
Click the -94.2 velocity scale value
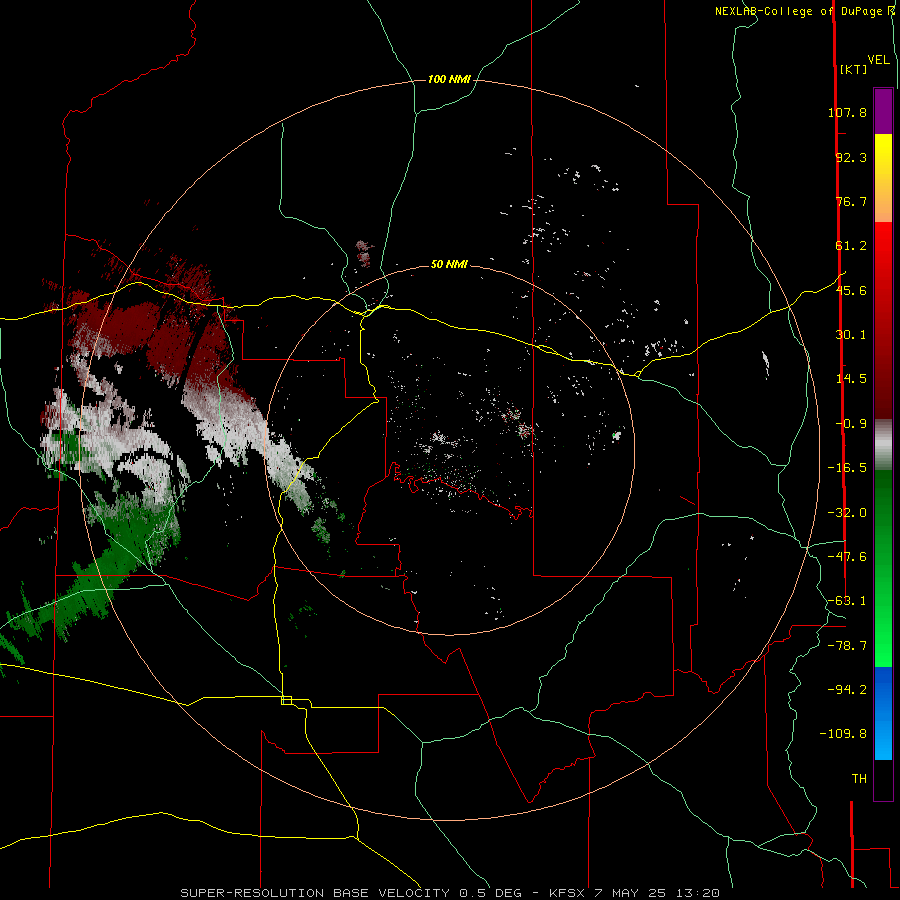[x=847, y=689]
